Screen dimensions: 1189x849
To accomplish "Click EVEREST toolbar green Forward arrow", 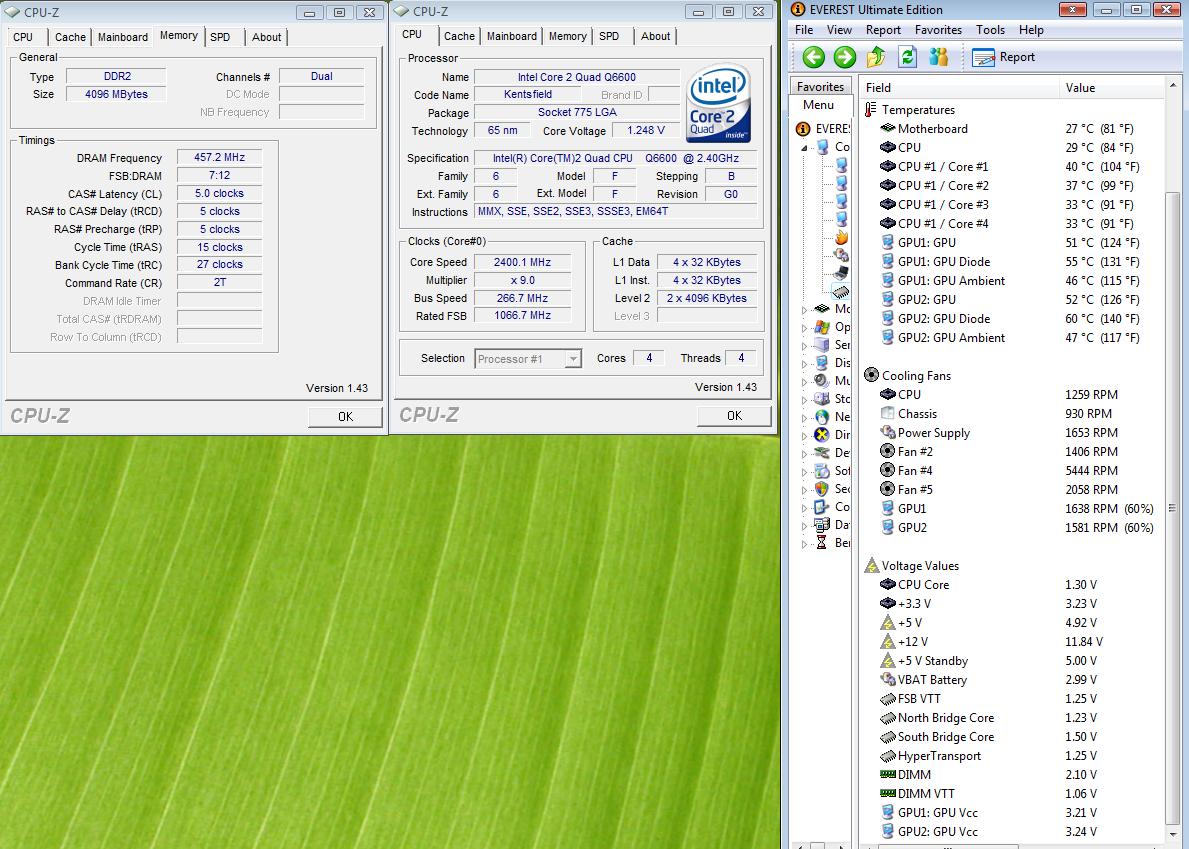I will pyautogui.click(x=845, y=57).
